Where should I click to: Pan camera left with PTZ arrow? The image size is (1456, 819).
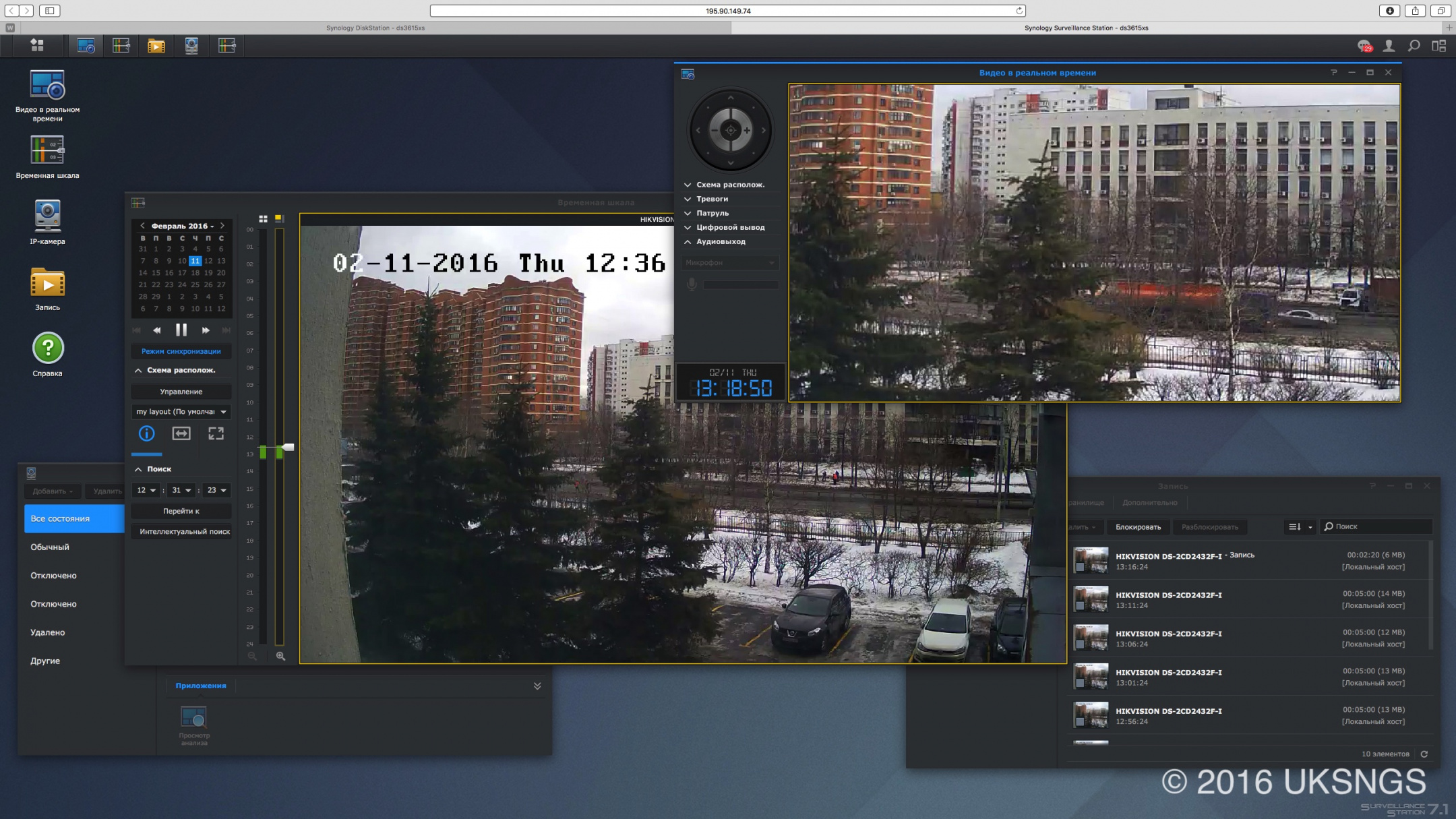pyautogui.click(x=698, y=130)
